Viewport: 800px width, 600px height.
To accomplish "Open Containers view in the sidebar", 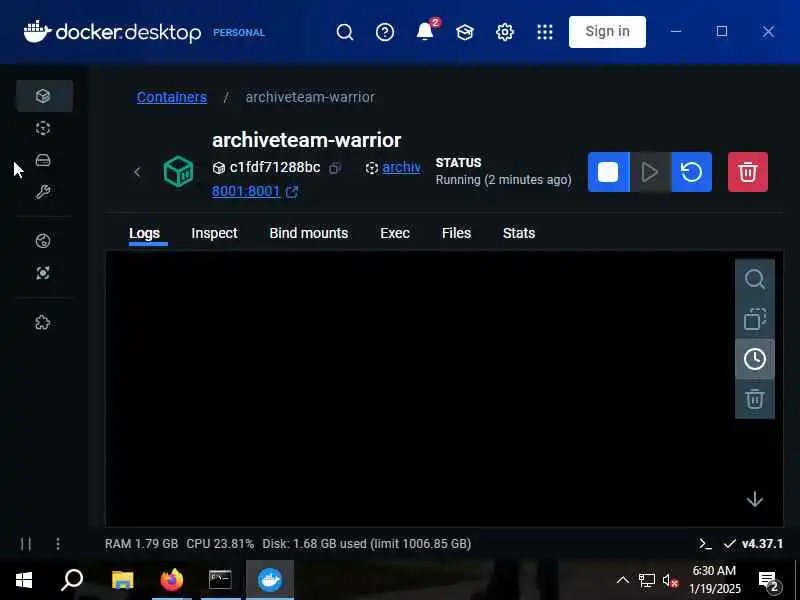I will coord(43,96).
